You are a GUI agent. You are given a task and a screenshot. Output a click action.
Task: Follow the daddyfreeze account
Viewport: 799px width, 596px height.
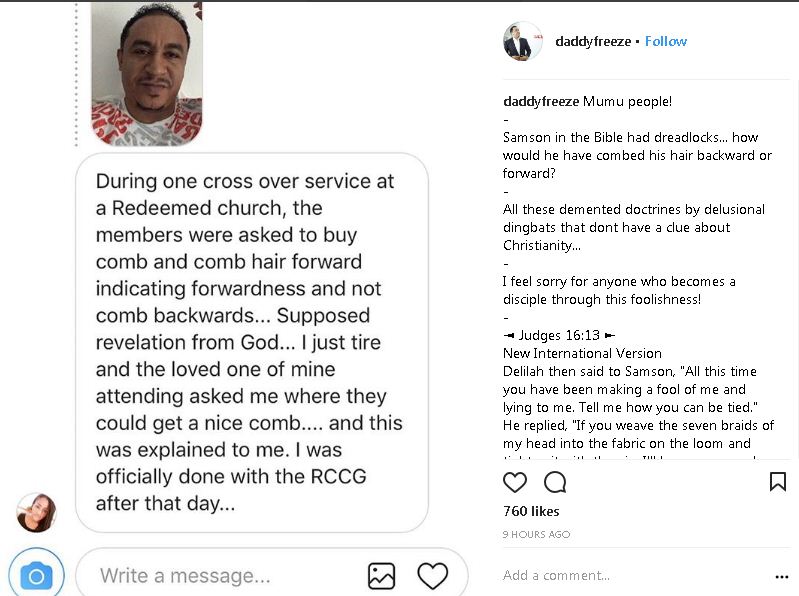(665, 42)
